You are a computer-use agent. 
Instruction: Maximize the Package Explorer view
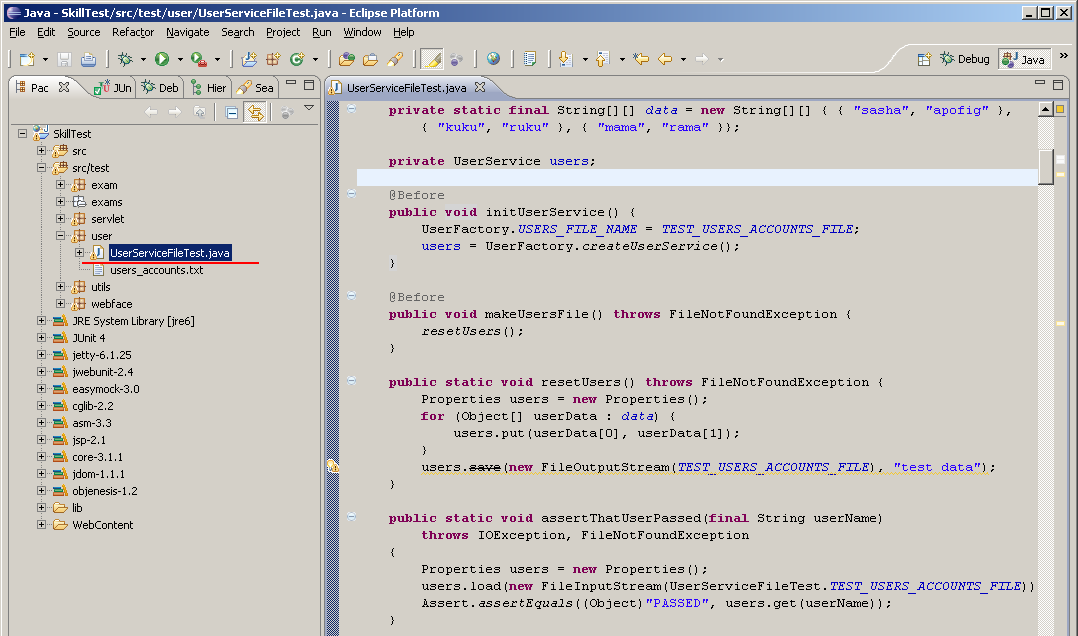point(309,85)
